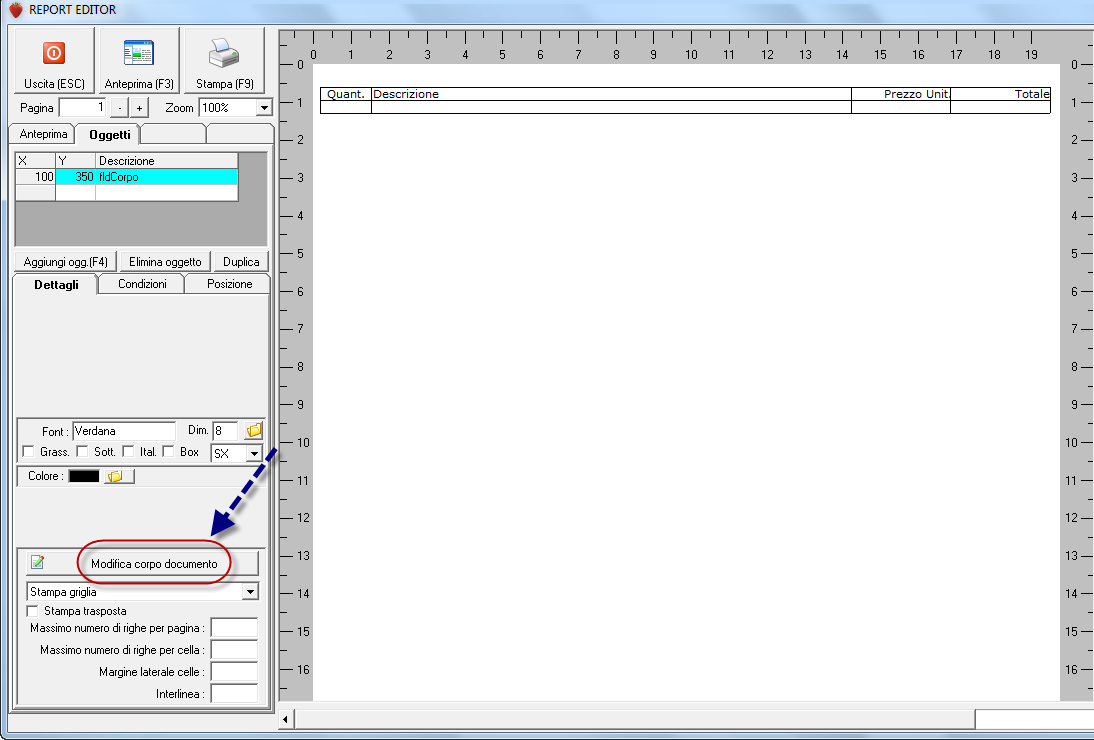Click the Interlinea field
The height and width of the screenshot is (740, 1094).
tap(234, 694)
